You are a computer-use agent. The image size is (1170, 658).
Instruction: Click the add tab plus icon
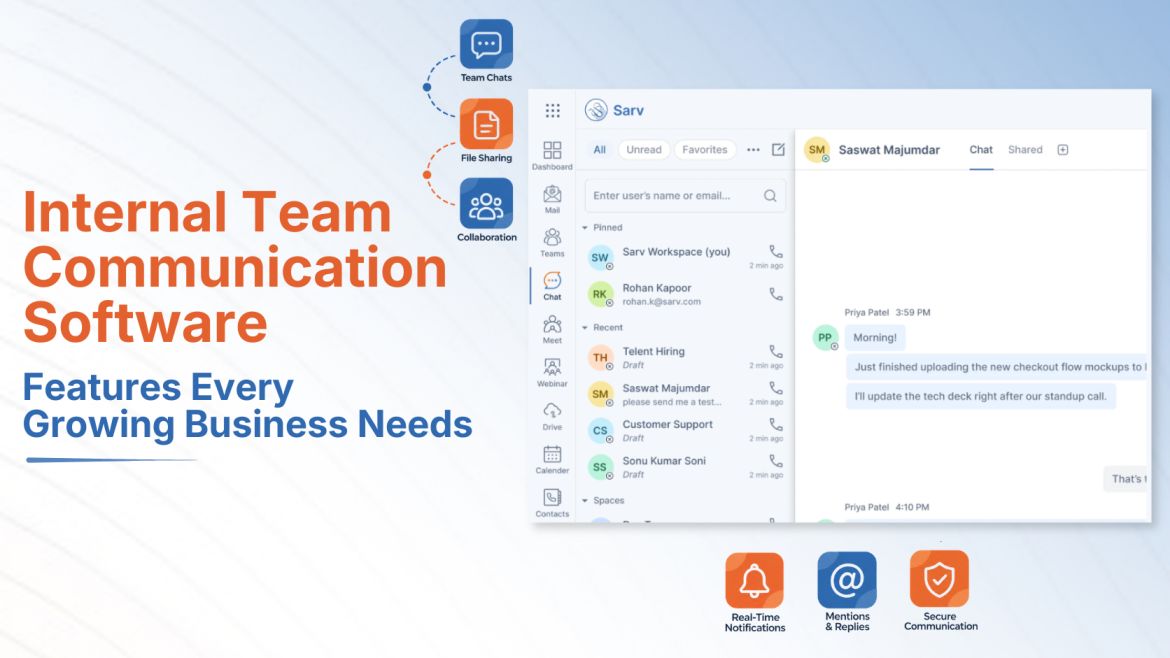1063,150
